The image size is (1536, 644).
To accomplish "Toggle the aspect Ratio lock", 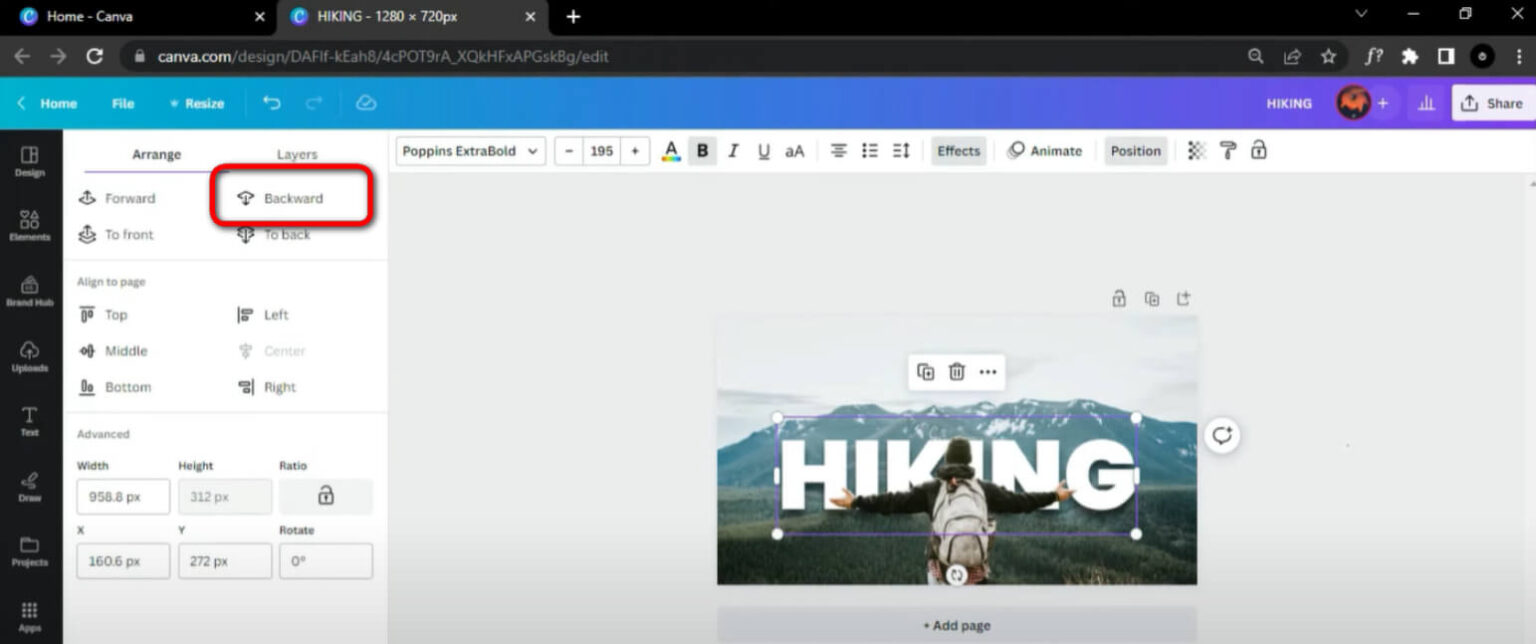I will click(326, 496).
